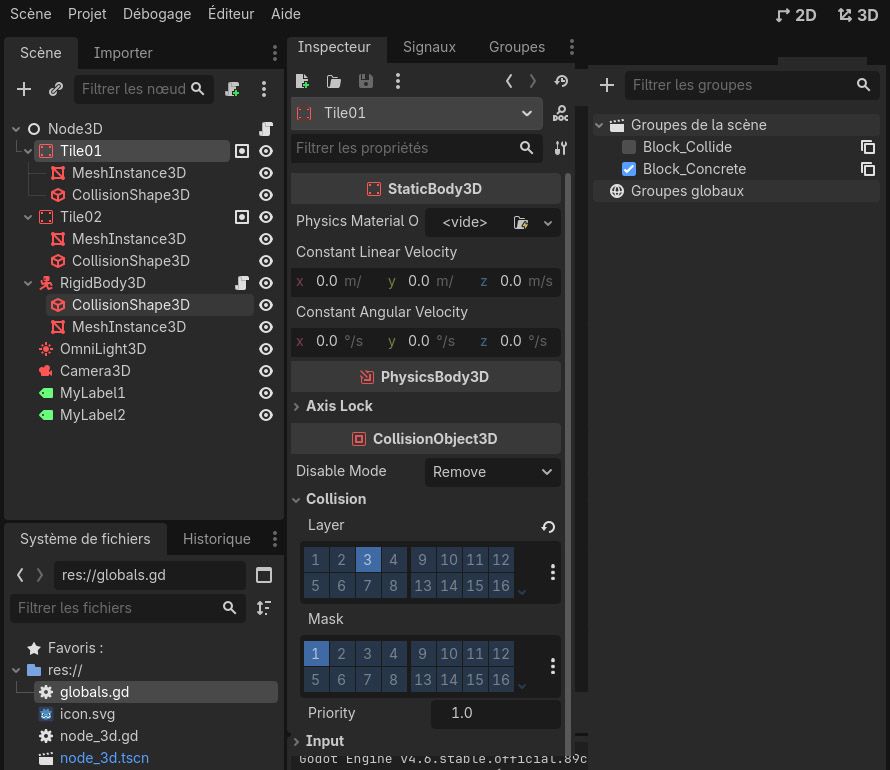
Task: Open the Disable Mode dropdown
Action: tap(492, 472)
